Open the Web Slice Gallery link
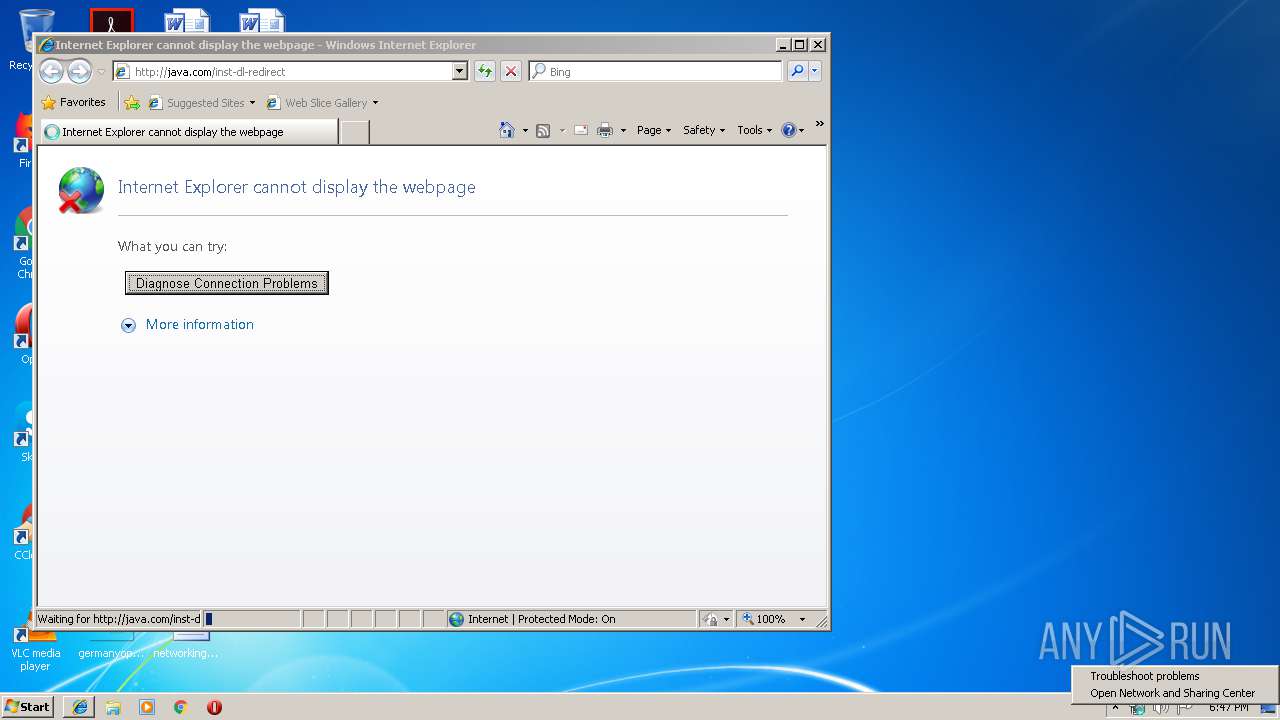Image resolution: width=1280 pixels, height=720 pixels. pos(322,103)
